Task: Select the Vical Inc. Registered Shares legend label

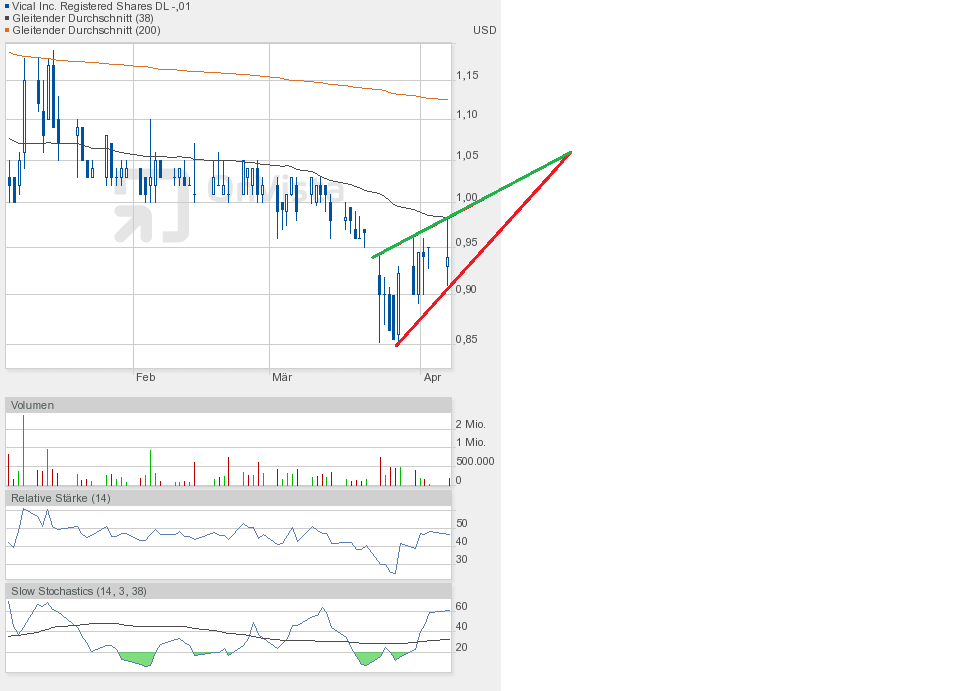Action: (x=101, y=6)
